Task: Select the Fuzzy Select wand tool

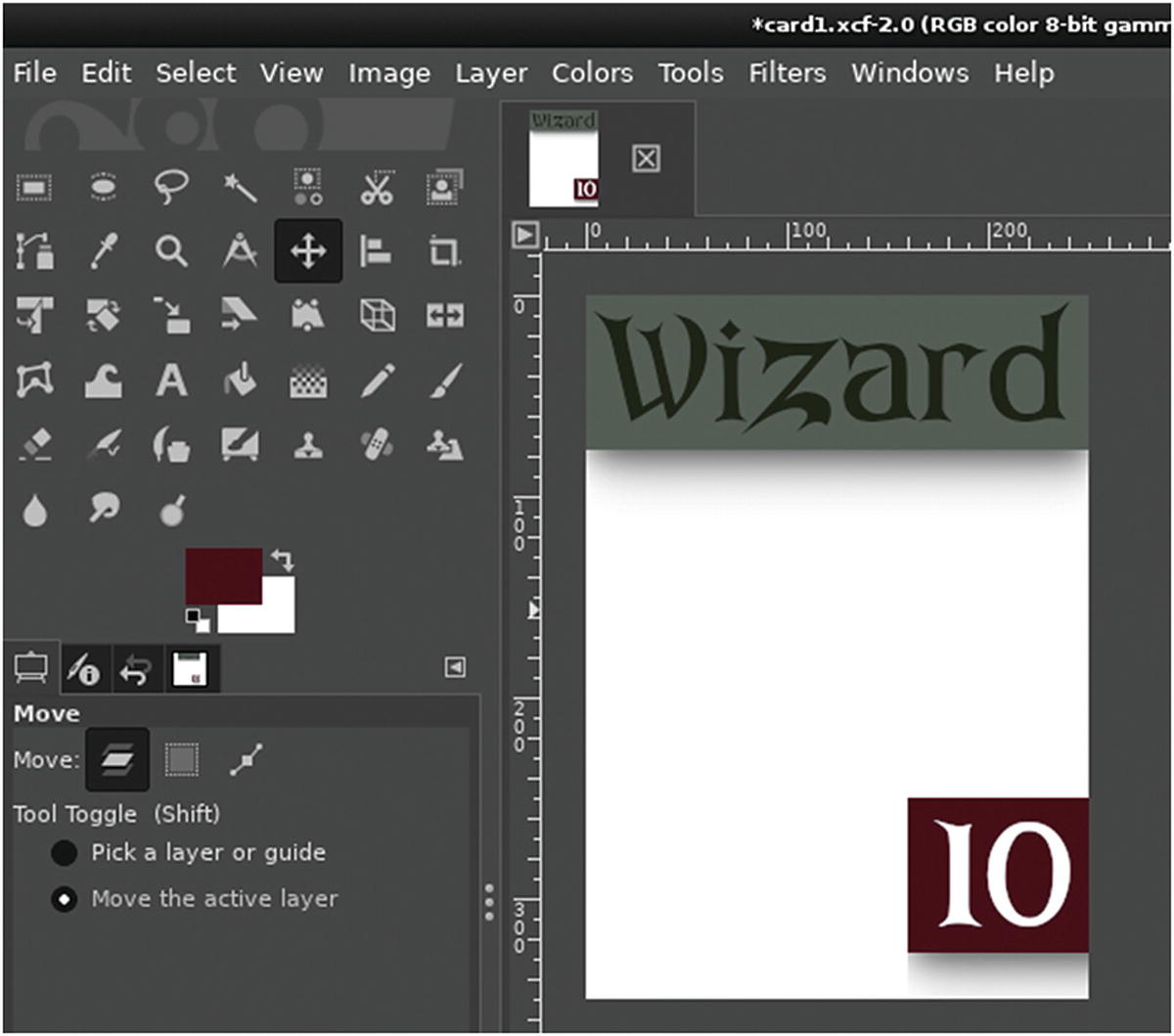Action: [240, 186]
